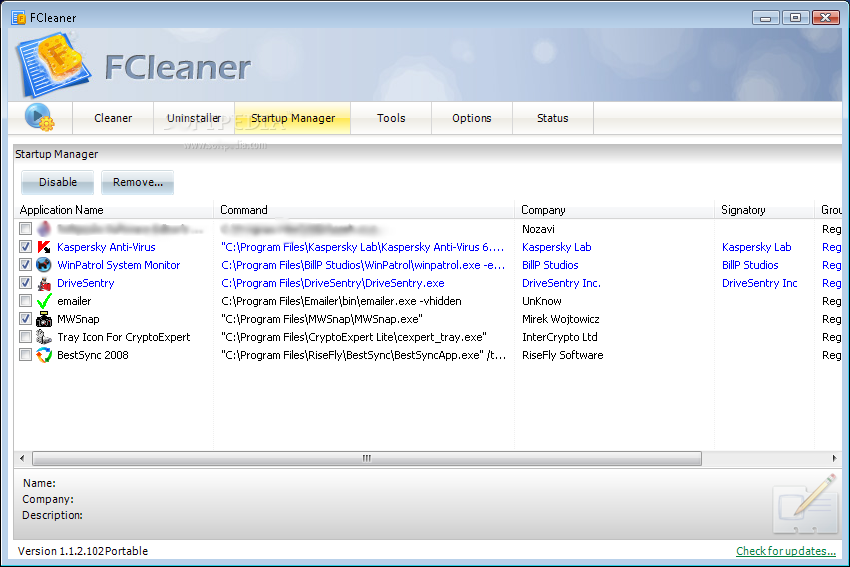Viewport: 850px width, 567px height.
Task: Click the scrollbar left arrow
Action: point(22,459)
